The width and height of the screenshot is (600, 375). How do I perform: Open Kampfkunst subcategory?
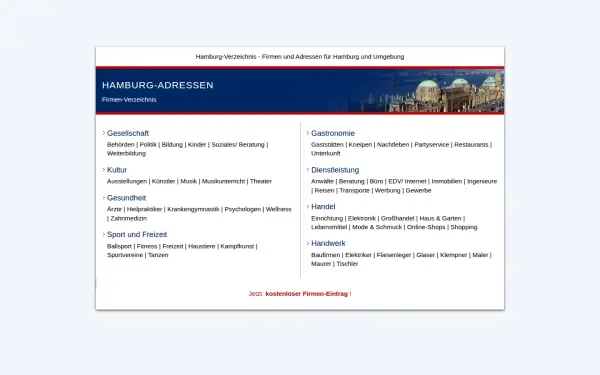[237, 246]
